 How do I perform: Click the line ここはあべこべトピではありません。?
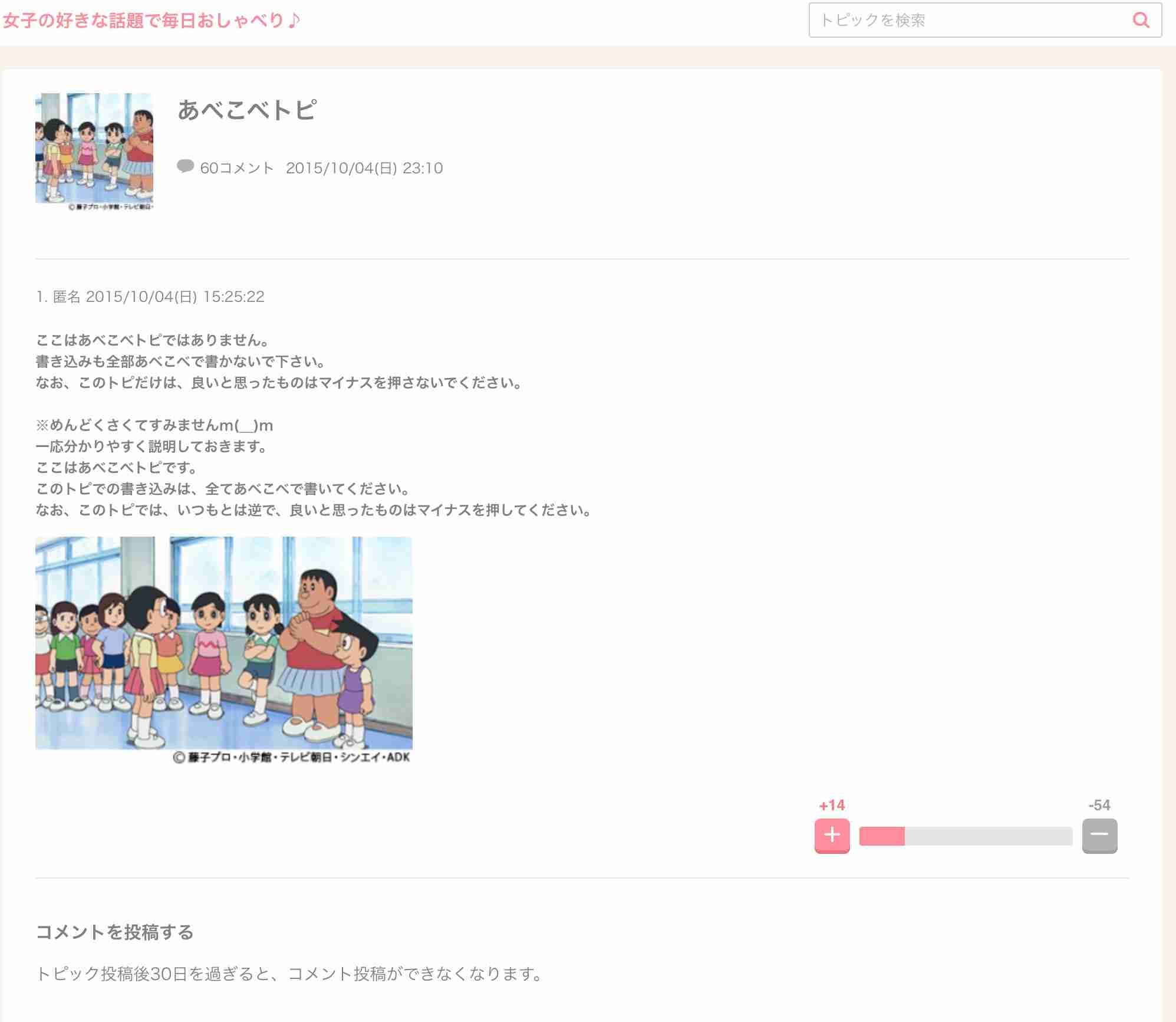pyautogui.click(x=153, y=340)
